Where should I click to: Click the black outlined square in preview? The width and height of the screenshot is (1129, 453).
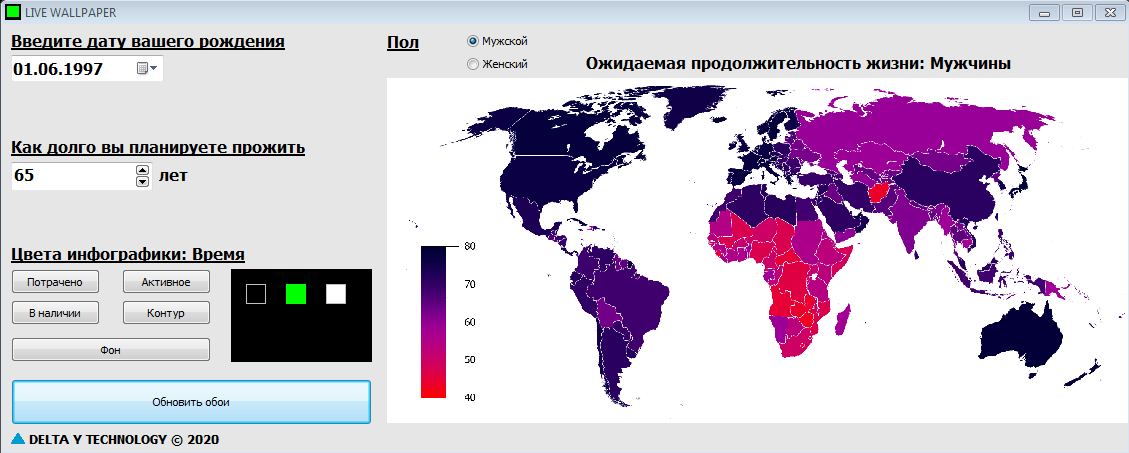256,294
